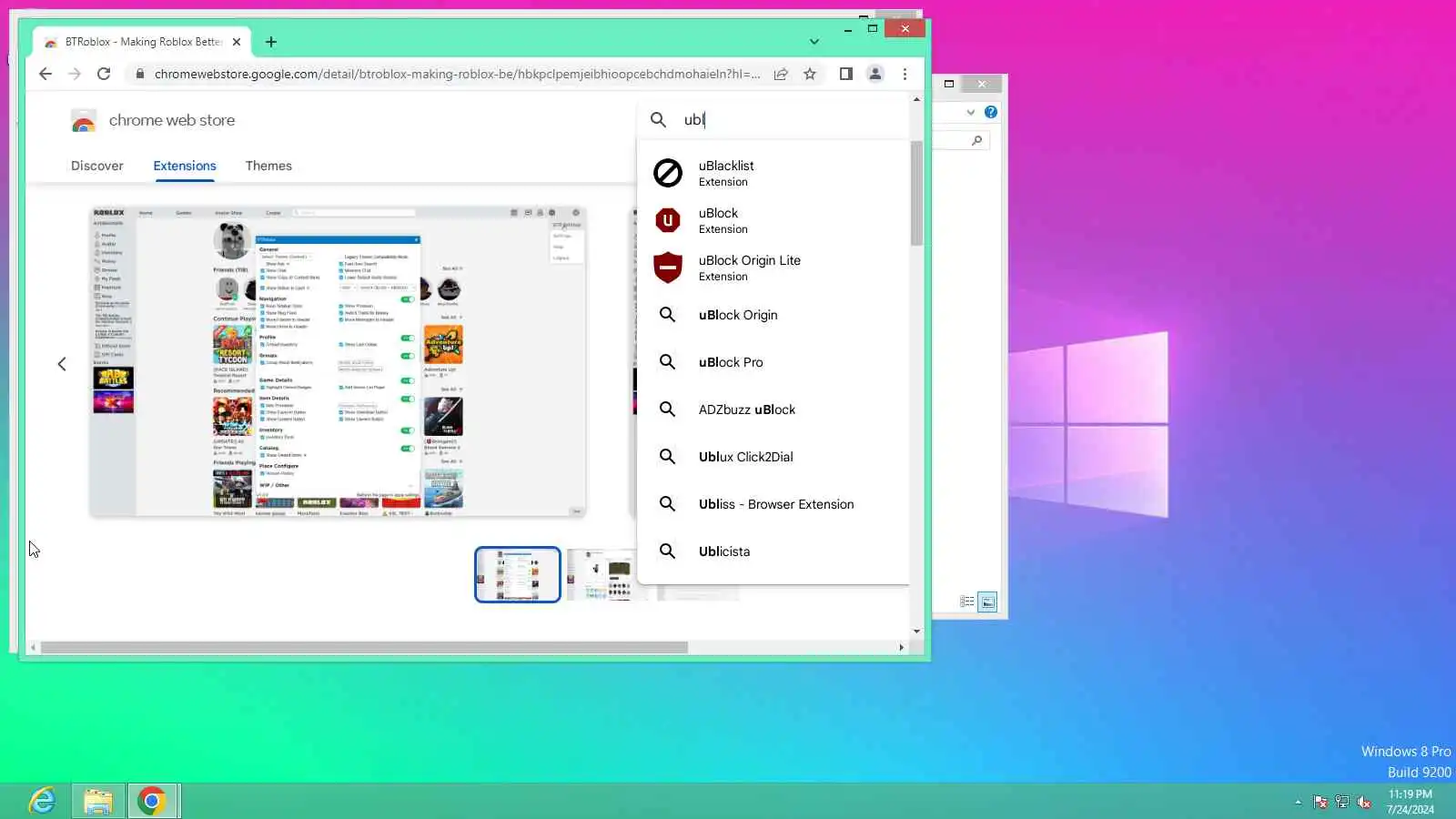The height and width of the screenshot is (819, 1456).
Task: Click the large BTRoblox settings screenshot
Action: 338,362
